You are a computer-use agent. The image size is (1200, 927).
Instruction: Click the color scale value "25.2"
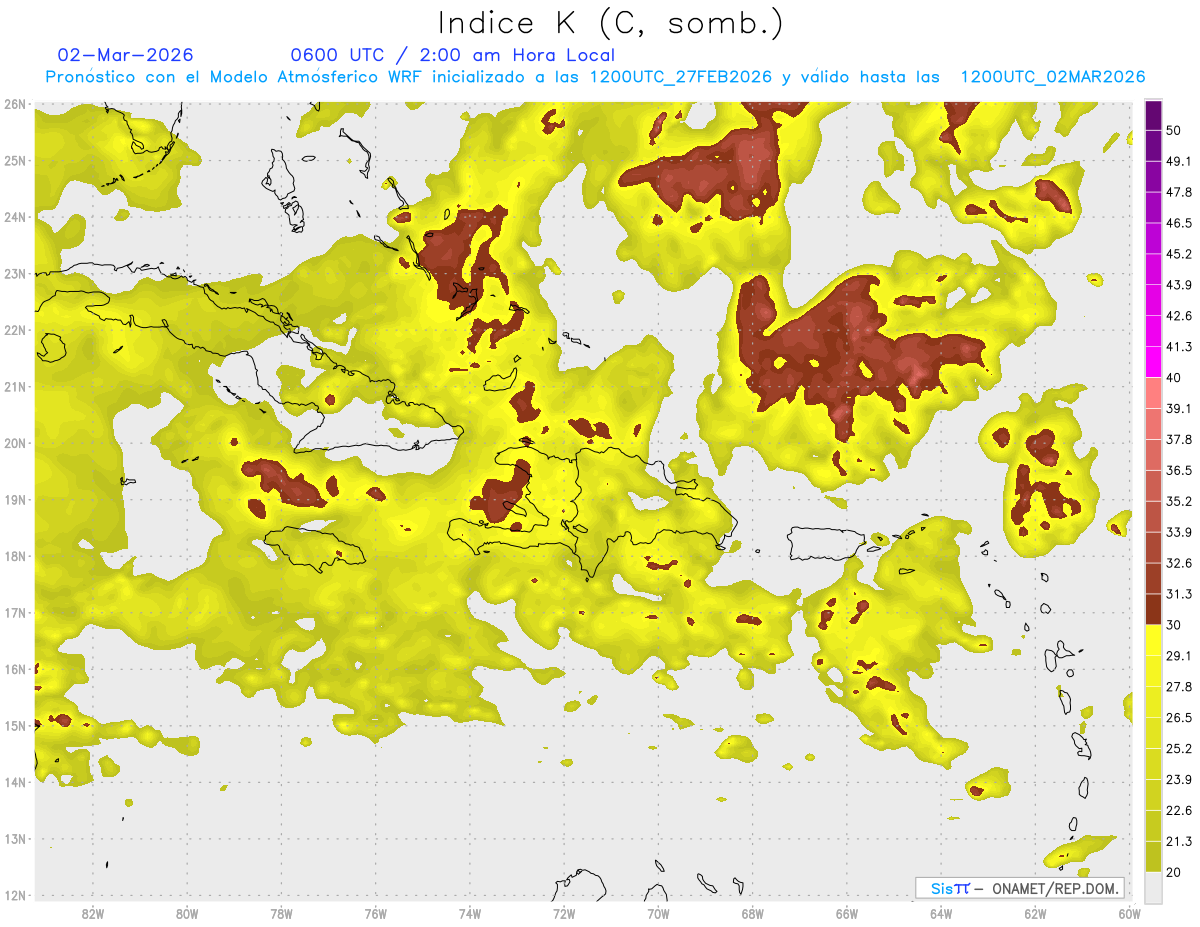1179,749
